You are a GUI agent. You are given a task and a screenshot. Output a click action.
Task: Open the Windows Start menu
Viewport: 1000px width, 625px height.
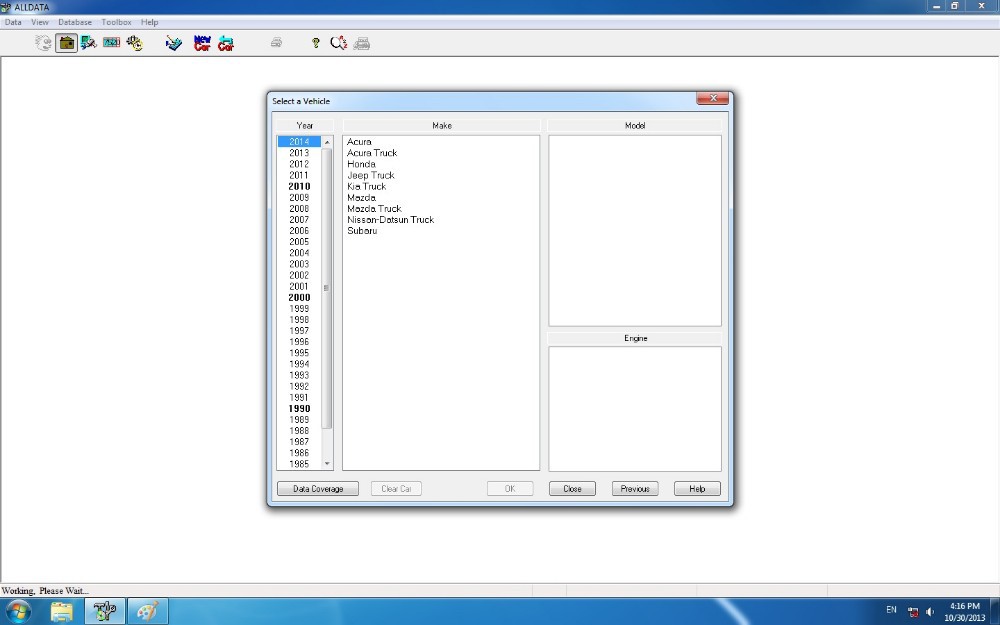coord(18,611)
